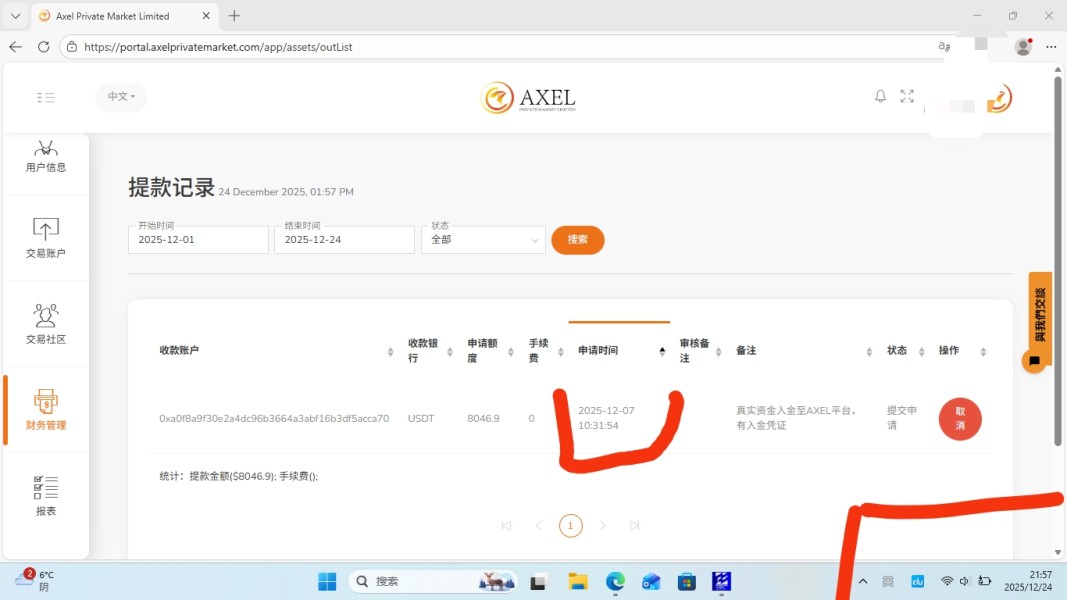The image size is (1067, 600).
Task: Click the 统计: 提款金额 summary text
Action: pyautogui.click(x=238, y=476)
